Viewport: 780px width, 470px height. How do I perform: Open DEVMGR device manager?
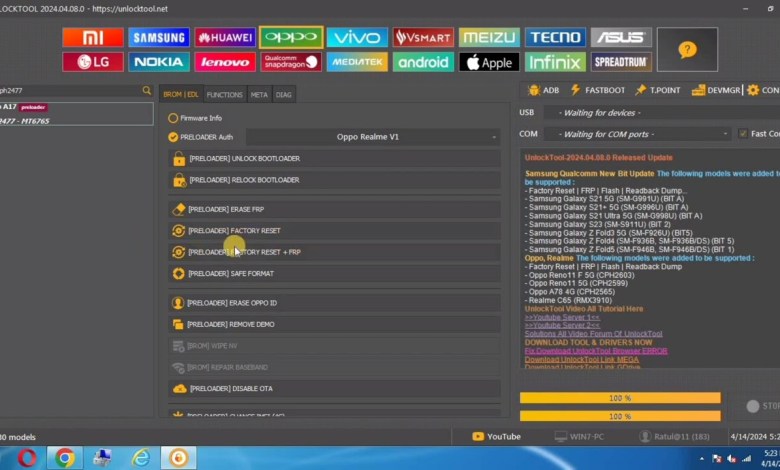point(716,90)
